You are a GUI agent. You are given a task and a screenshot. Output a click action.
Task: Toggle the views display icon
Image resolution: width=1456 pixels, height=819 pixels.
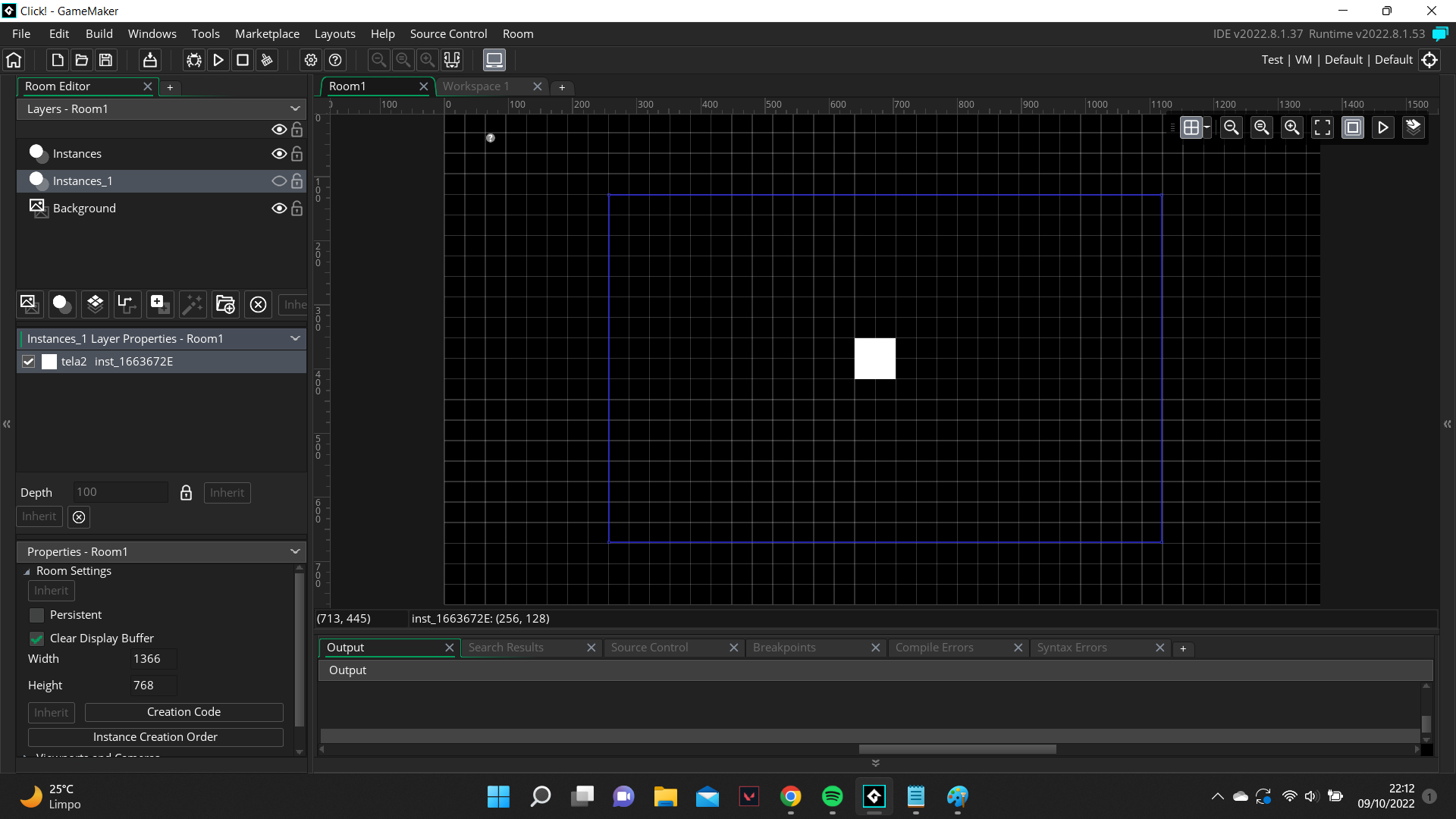pyautogui.click(x=1353, y=127)
